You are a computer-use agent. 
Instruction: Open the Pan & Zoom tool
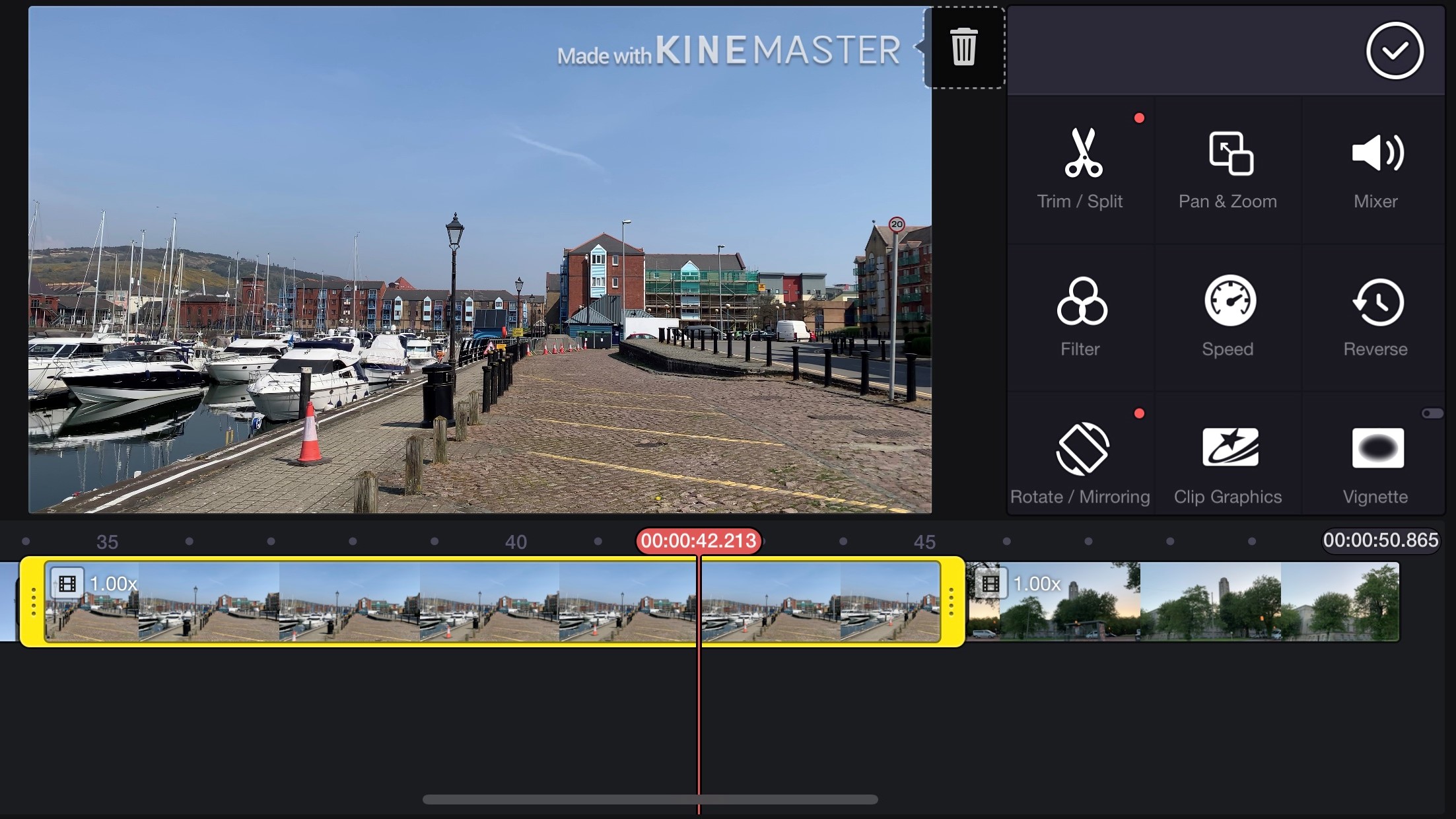[x=1228, y=165]
